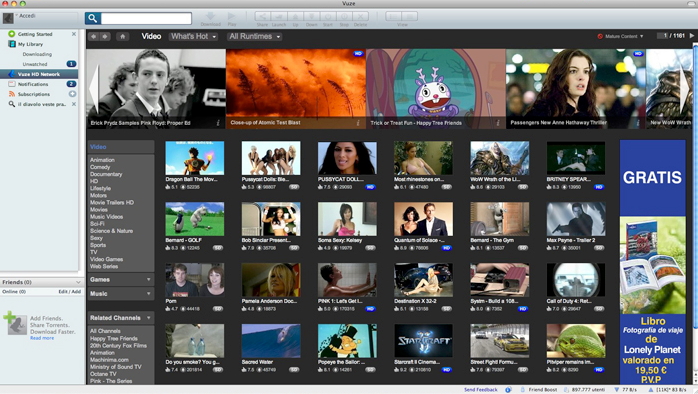Open the What's Hot dropdown
Viewport: 698px width, 394px height.
pos(193,37)
